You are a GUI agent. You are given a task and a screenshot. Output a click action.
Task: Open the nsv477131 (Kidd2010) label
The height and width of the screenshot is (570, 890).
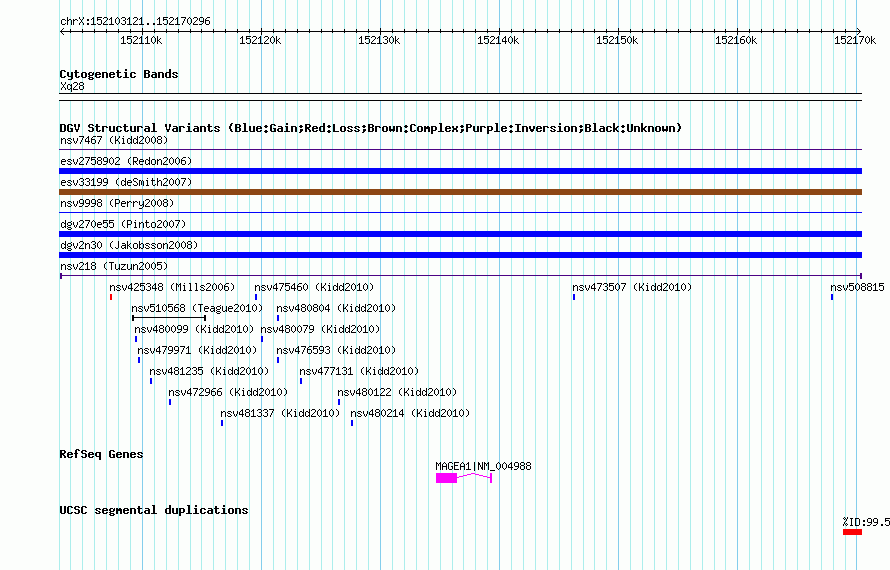click(359, 371)
